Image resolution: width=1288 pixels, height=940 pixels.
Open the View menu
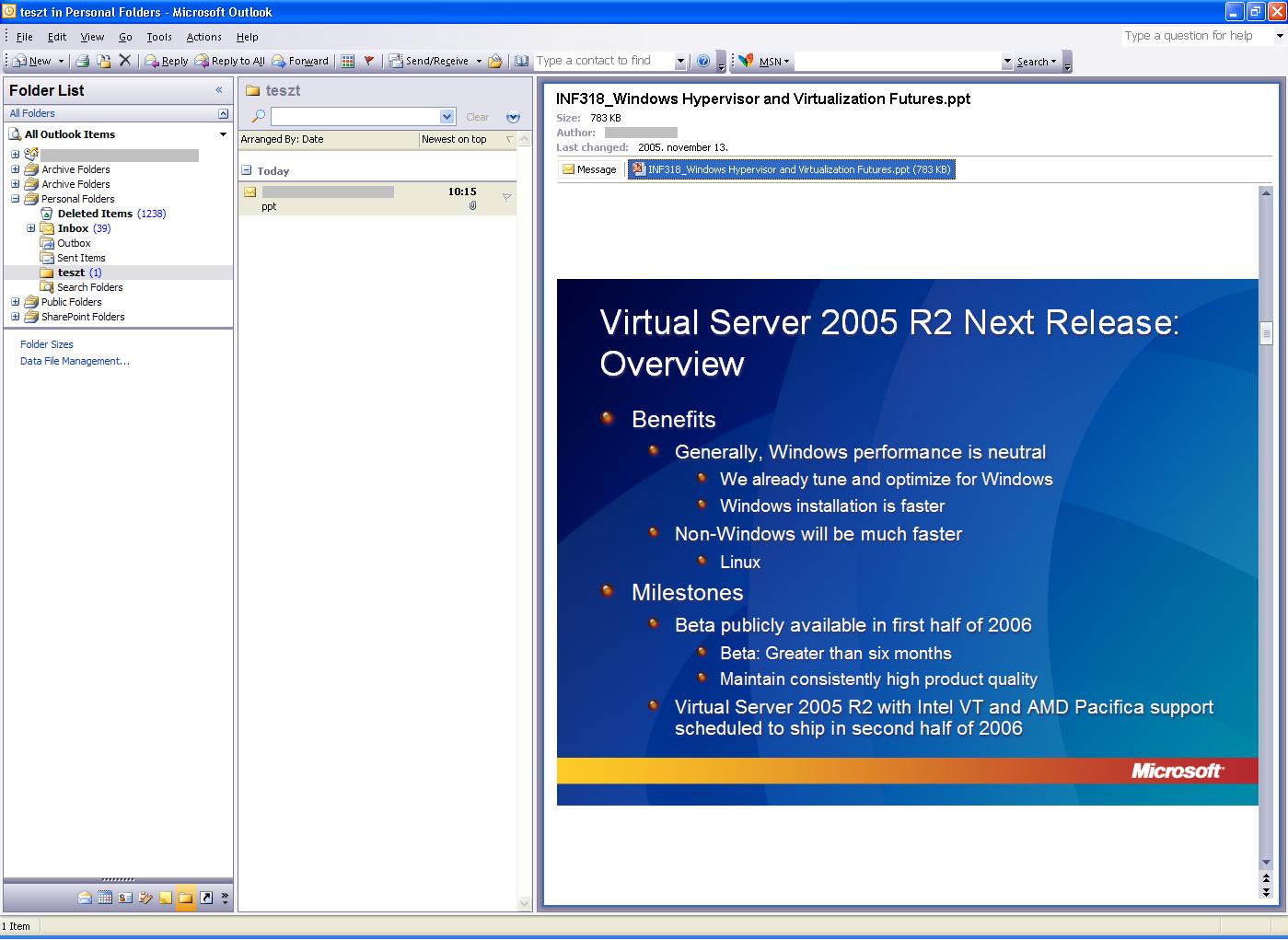pos(92,37)
